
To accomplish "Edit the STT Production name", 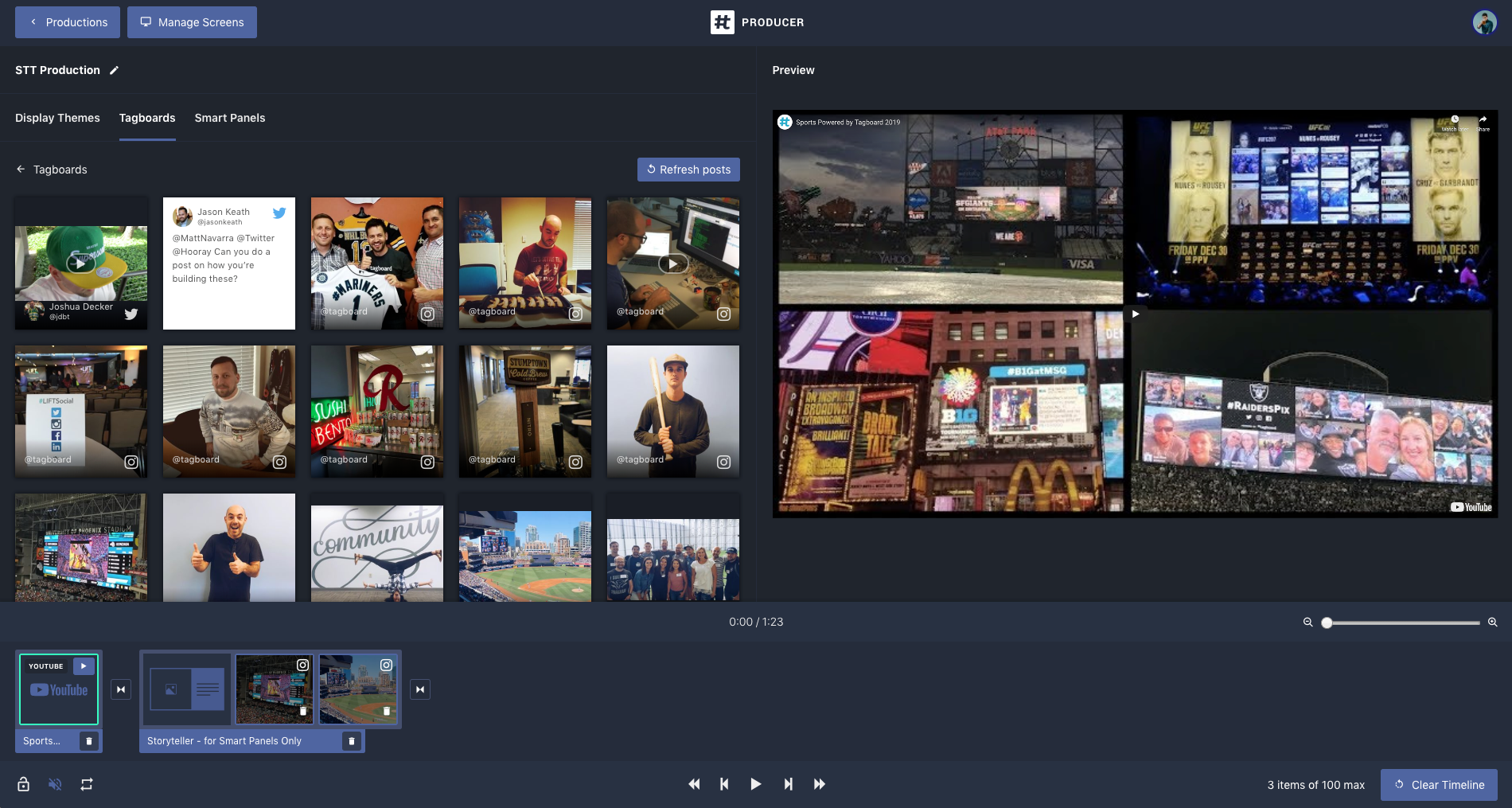I will pos(115,70).
